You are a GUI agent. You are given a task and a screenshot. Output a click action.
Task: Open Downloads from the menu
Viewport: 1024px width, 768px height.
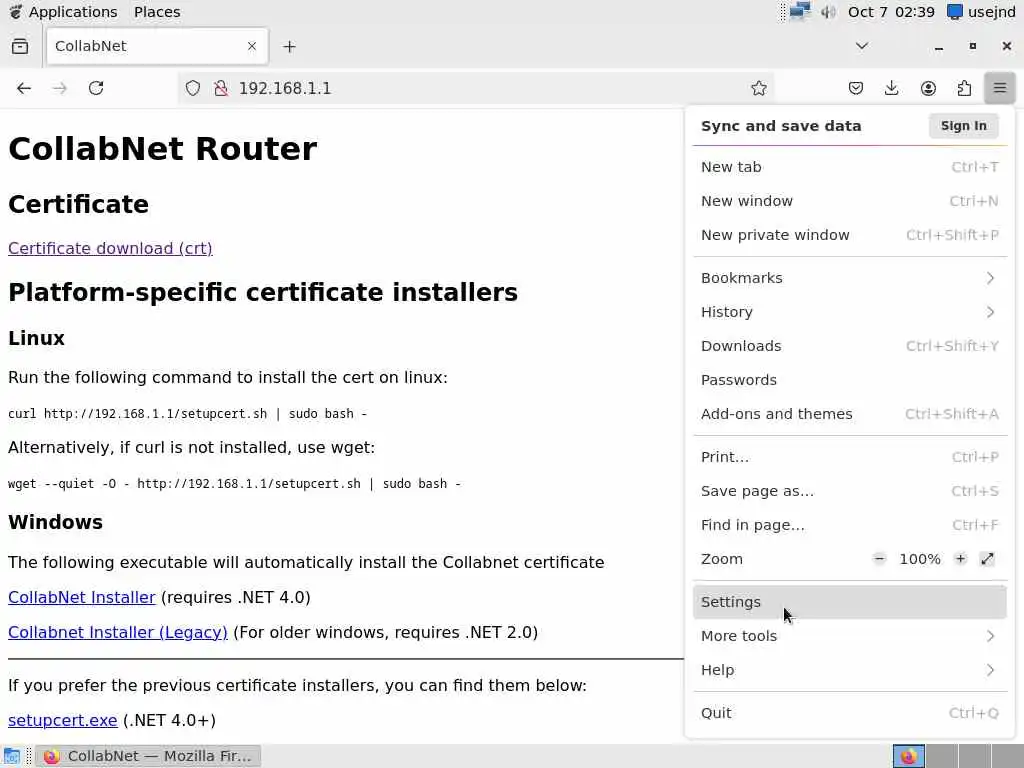[x=850, y=346]
